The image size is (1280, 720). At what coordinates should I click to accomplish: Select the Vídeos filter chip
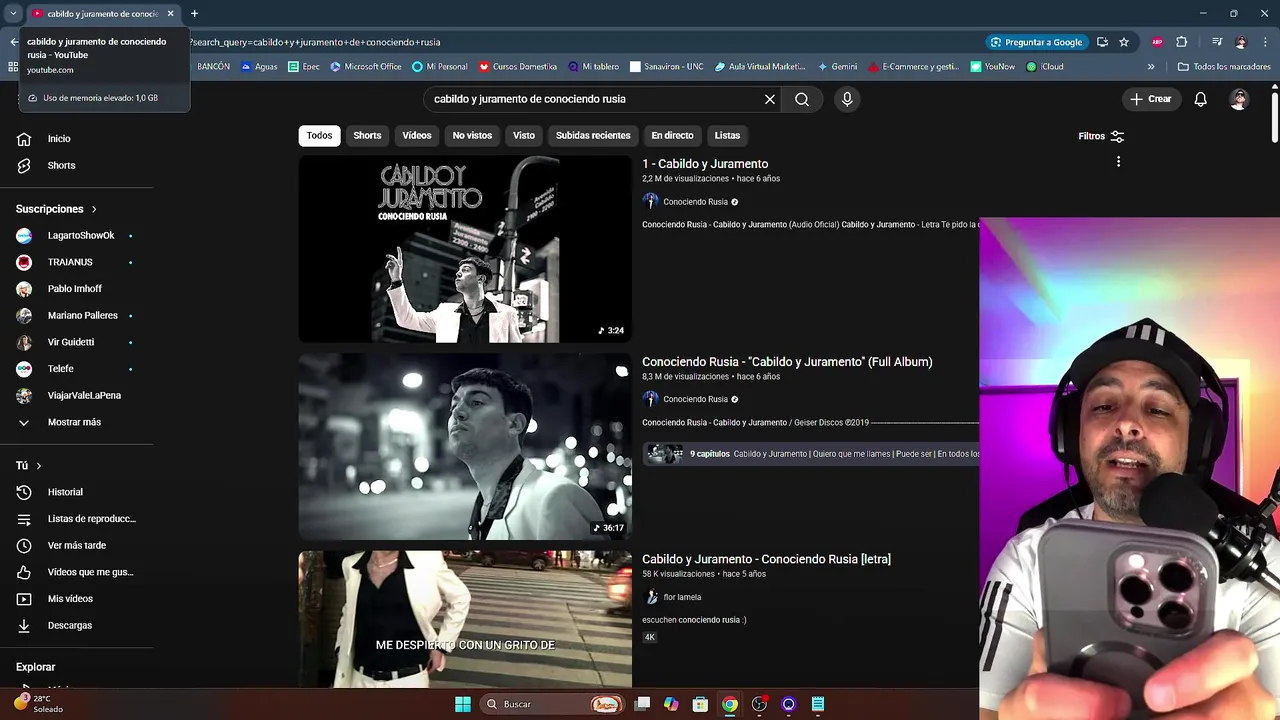coord(417,135)
